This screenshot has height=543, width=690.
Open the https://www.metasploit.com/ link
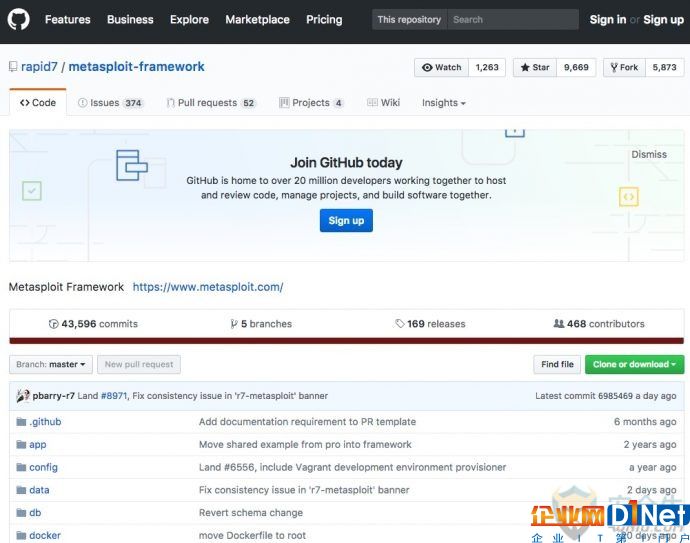(x=208, y=287)
